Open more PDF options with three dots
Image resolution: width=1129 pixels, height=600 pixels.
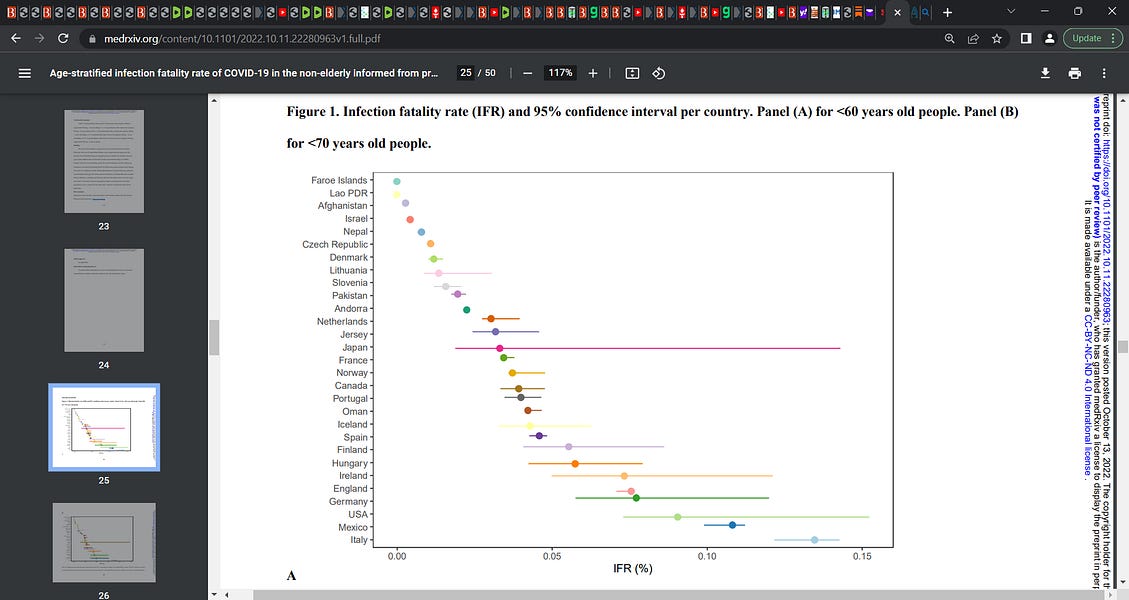1103,72
